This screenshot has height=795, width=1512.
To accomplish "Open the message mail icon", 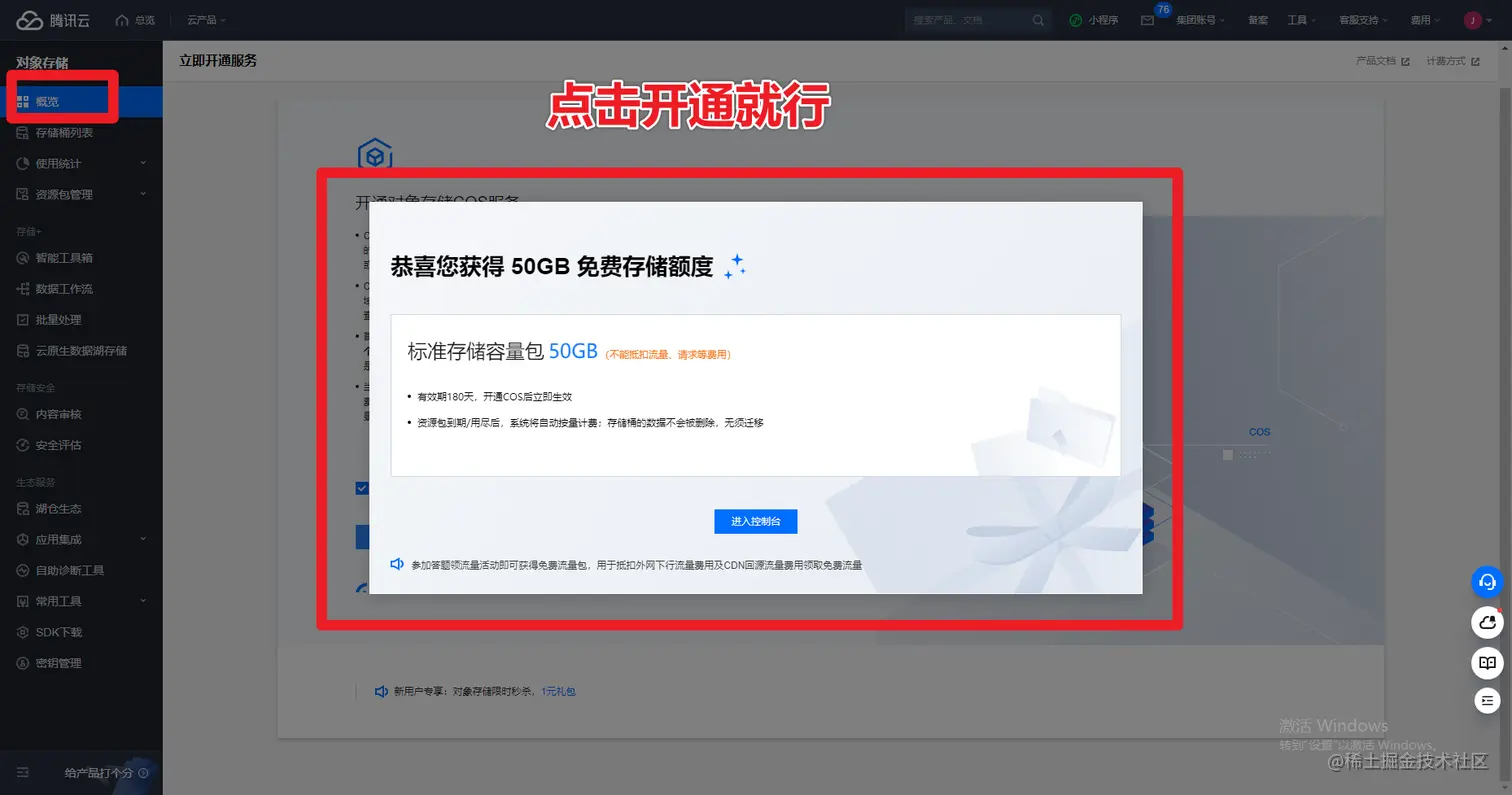I will (1147, 20).
